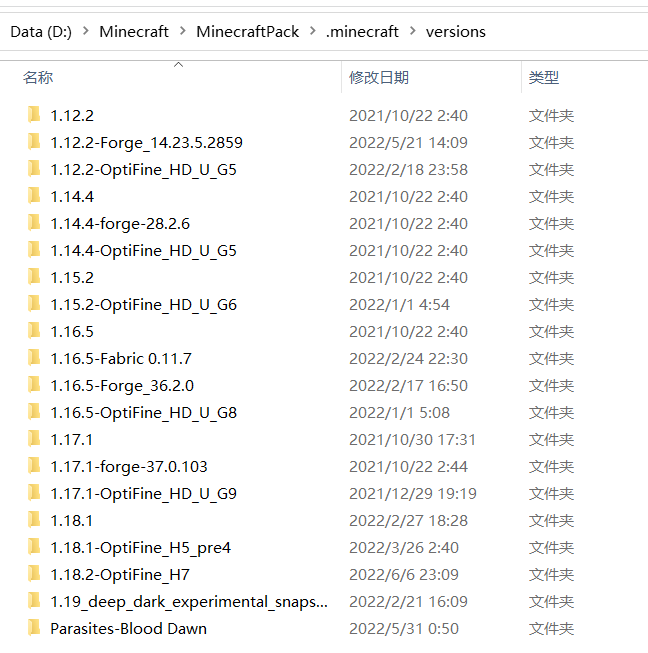
Task: Click date 2022/2/18 23:58
Action: 408,169
